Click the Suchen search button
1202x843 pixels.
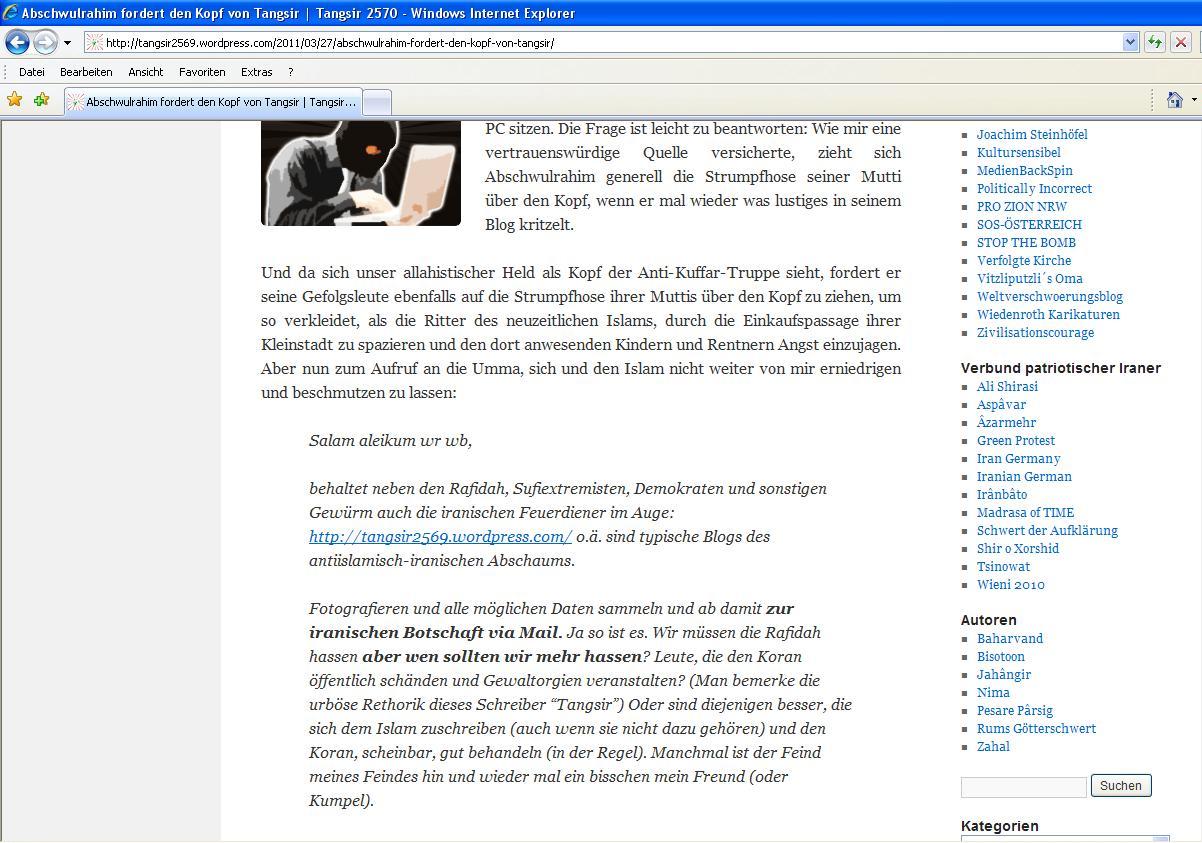[x=1120, y=786]
